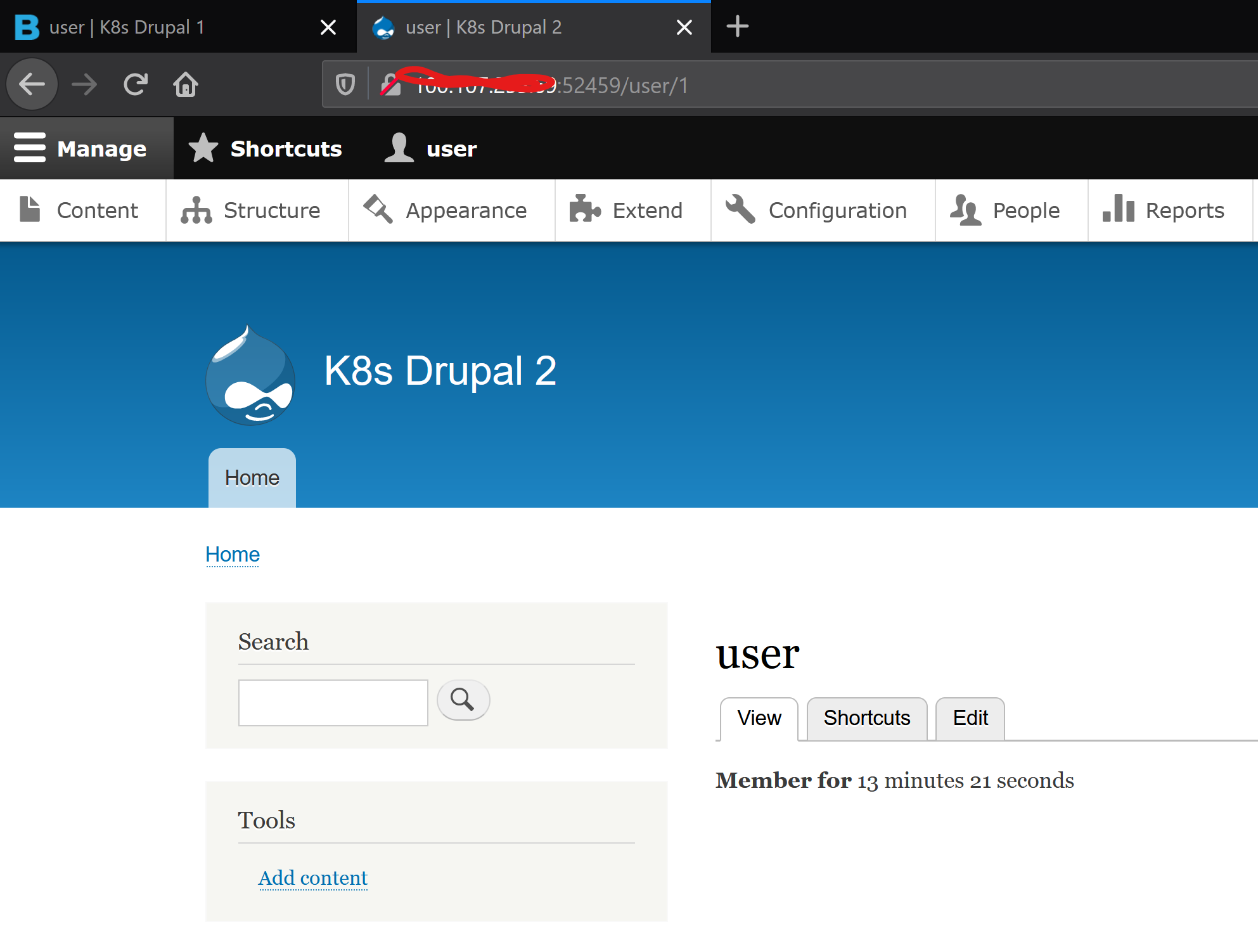This screenshot has width=1258, height=952.
Task: Select the Member for duration text
Action: click(895, 780)
